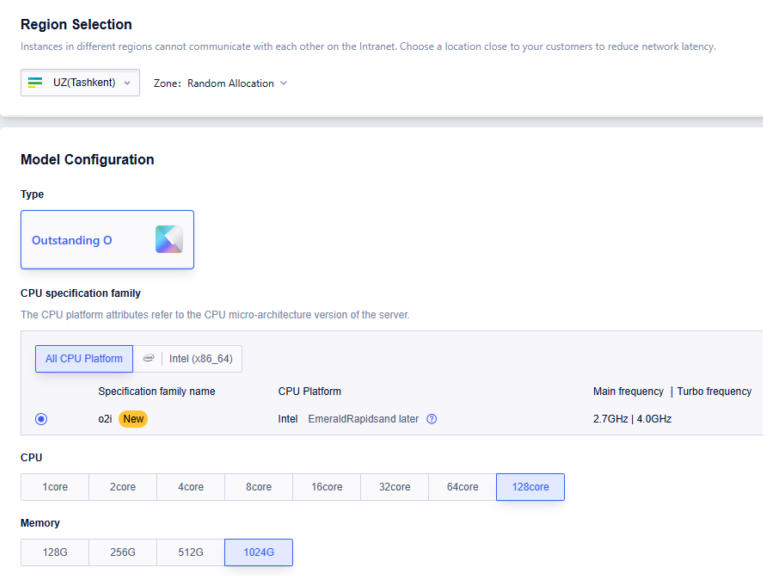
Task: Click the chevron next to Random Allocation
Action: [283, 83]
